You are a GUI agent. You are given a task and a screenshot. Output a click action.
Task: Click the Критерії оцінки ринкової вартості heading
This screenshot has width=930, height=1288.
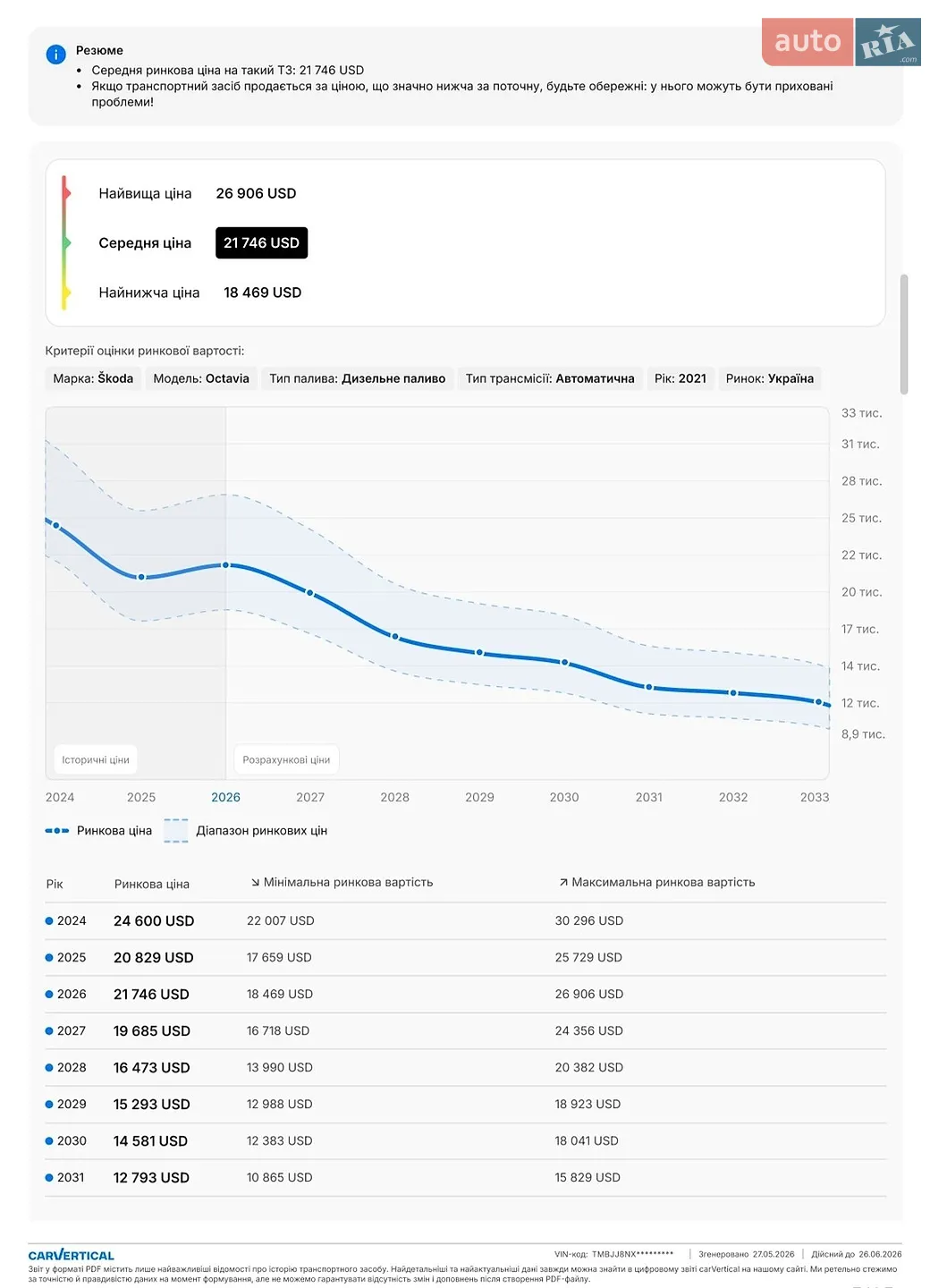(145, 351)
